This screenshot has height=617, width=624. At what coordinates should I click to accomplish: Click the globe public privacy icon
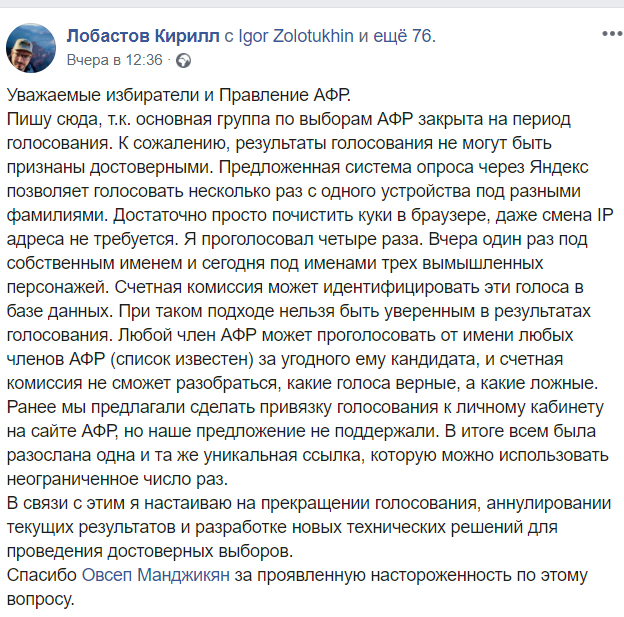pyautogui.click(x=183, y=61)
